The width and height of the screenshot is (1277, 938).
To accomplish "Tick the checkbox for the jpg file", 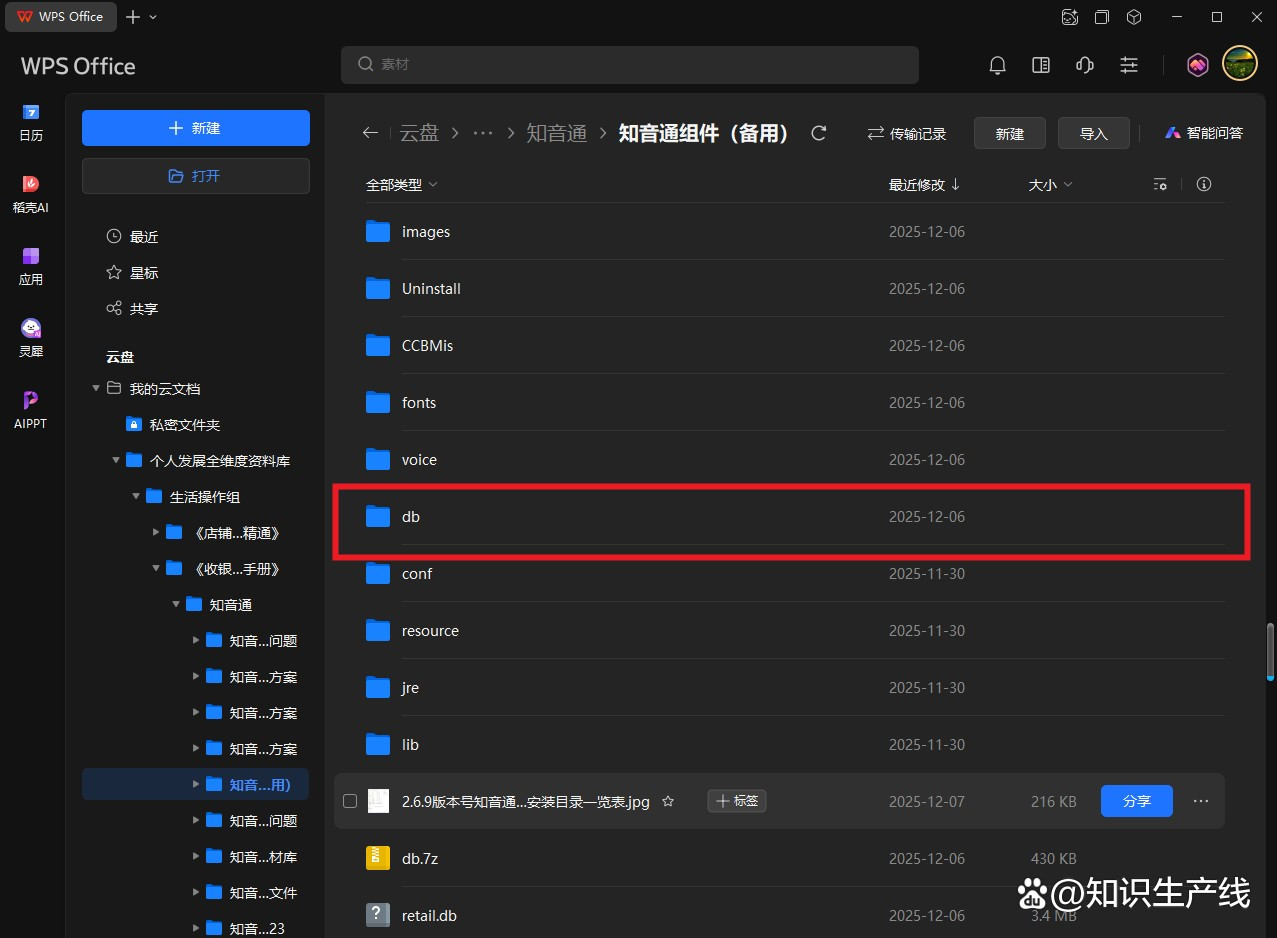I will tap(350, 801).
